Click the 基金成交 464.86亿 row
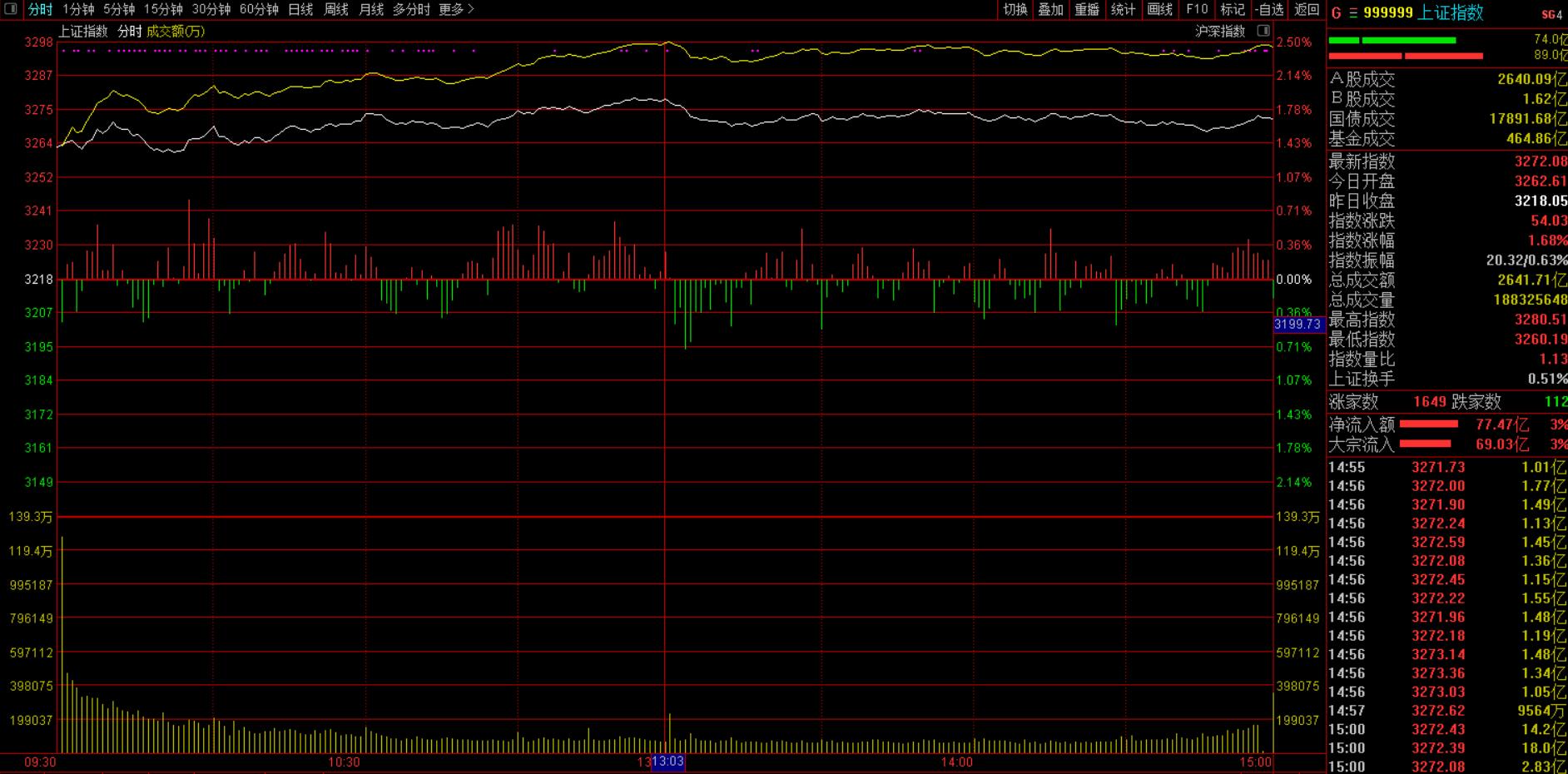1568x774 pixels. (1447, 139)
